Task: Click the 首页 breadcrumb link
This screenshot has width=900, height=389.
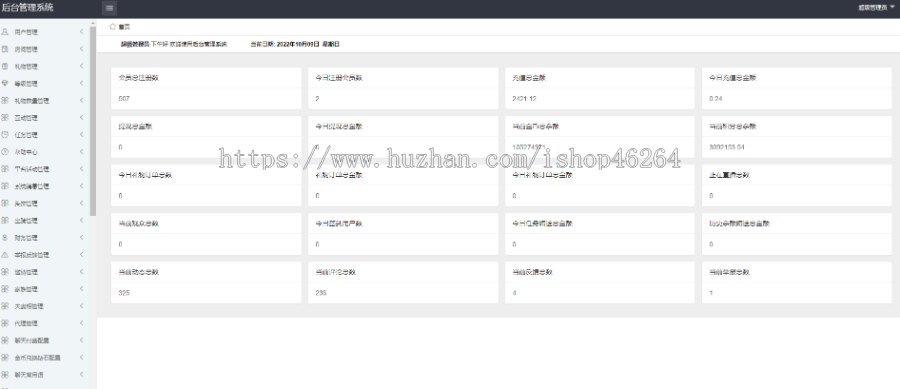Action: 124,27
